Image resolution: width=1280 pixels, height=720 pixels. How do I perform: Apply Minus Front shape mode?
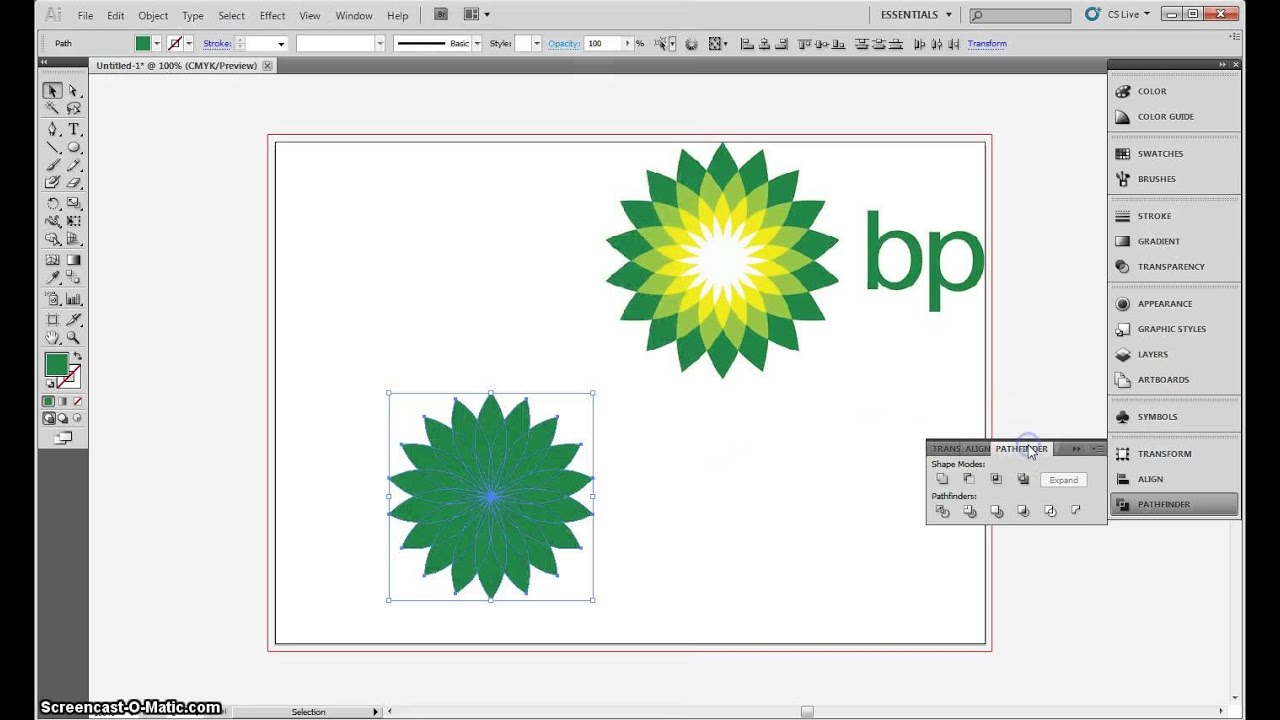pyautogui.click(x=969, y=480)
